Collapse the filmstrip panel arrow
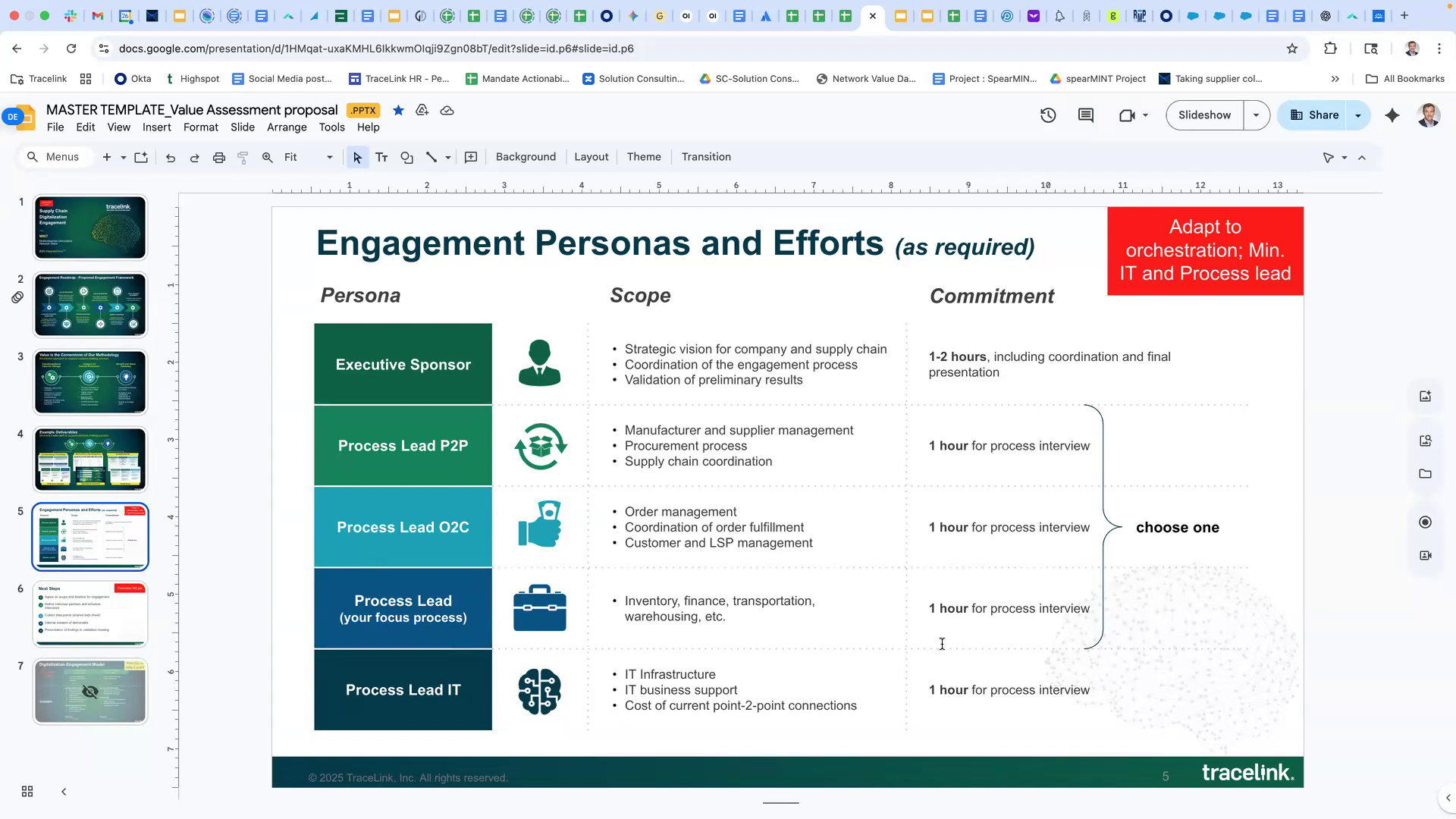The image size is (1456, 819). click(x=64, y=792)
